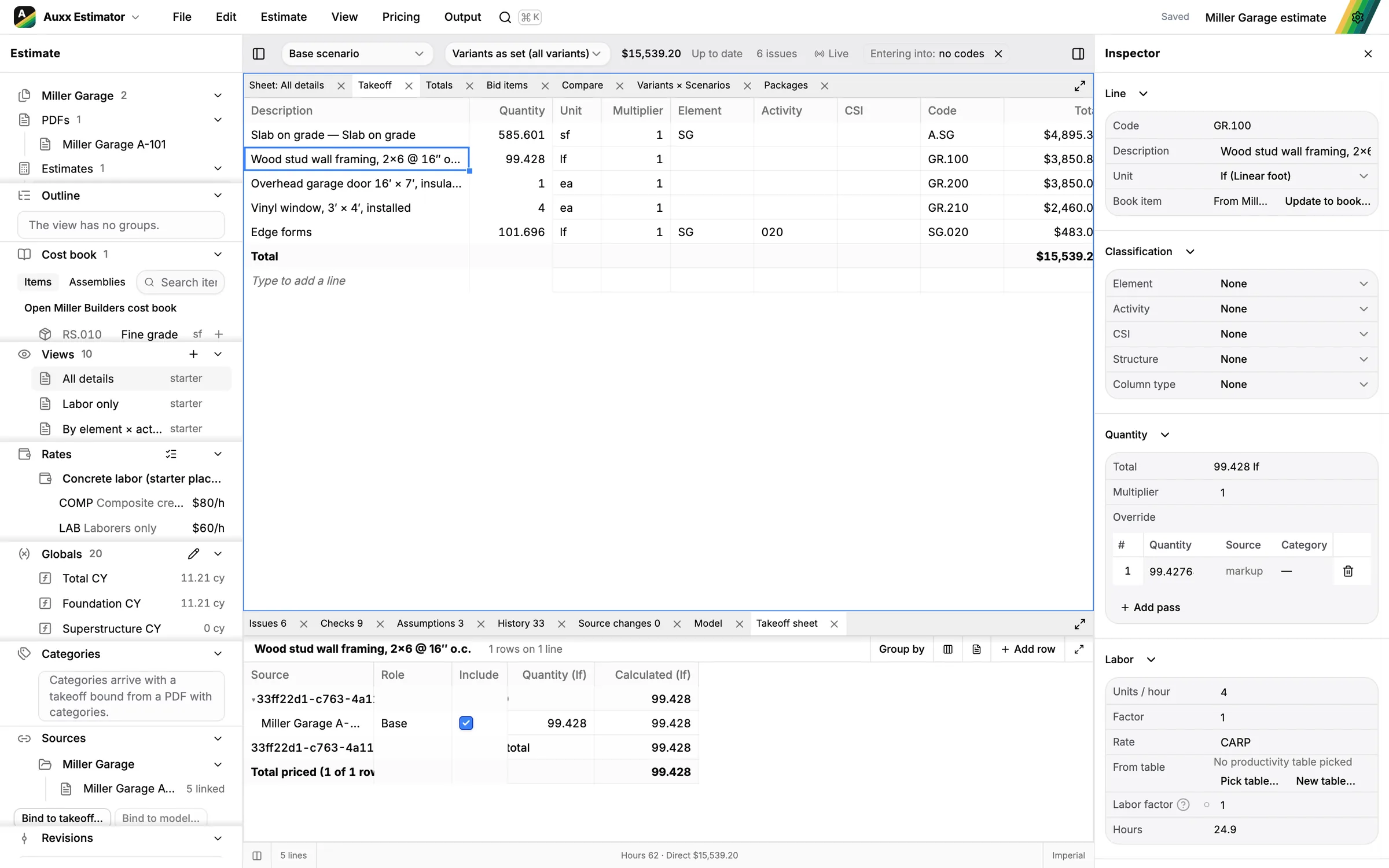The width and height of the screenshot is (1389, 868).
Task: Open the search icon in menu bar
Action: pos(505,17)
